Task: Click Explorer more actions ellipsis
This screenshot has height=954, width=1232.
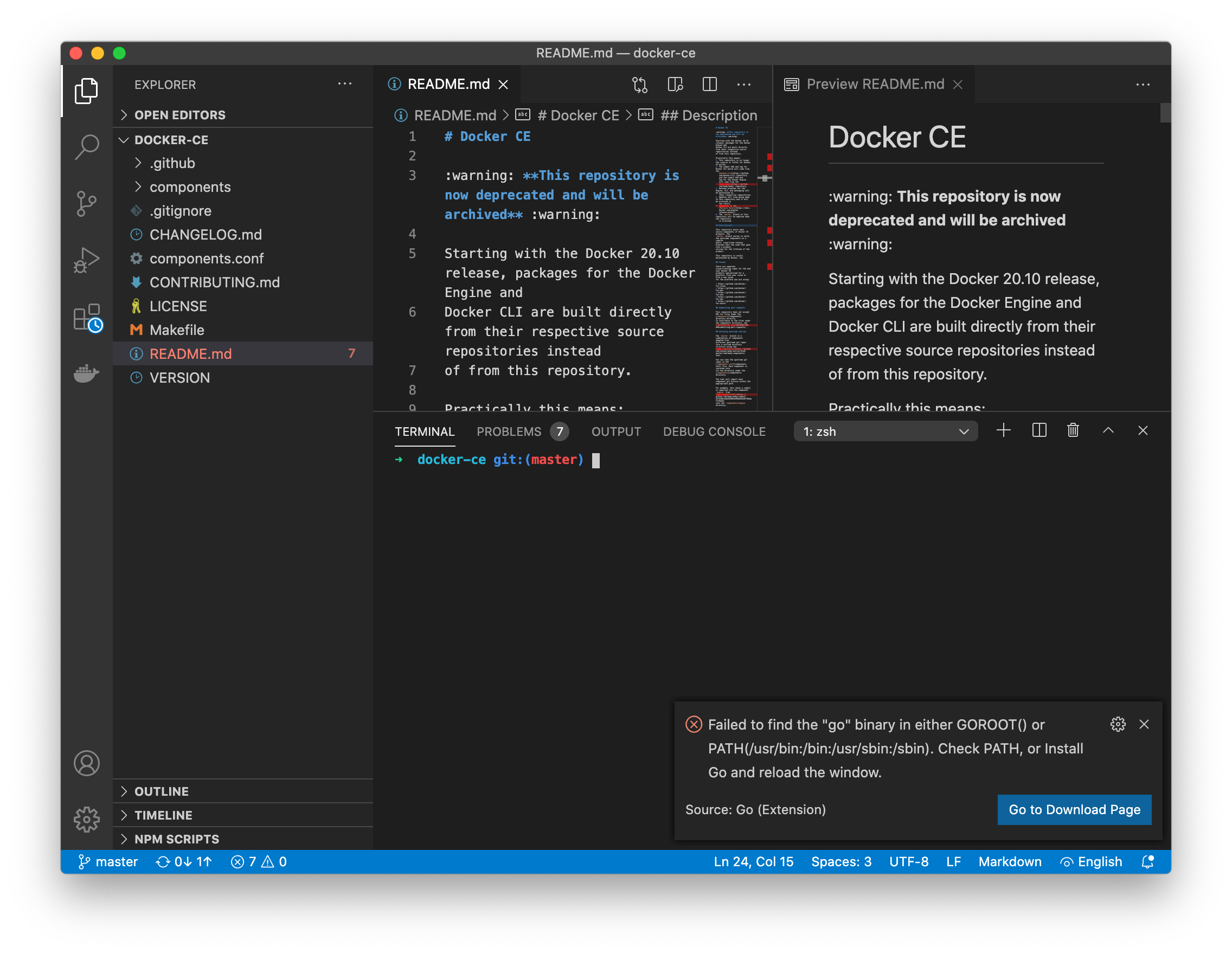Action: click(345, 84)
